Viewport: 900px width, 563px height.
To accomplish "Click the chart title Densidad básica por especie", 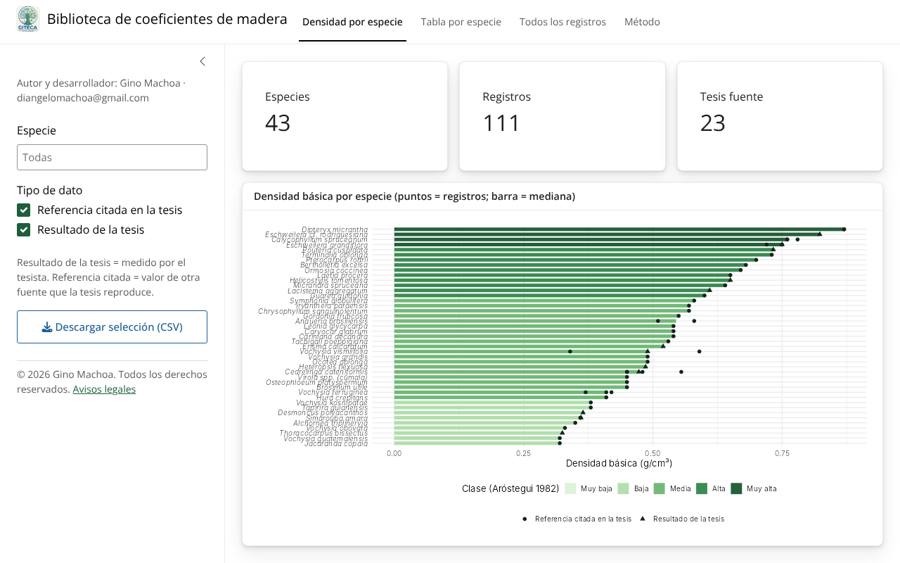I will [x=414, y=196].
